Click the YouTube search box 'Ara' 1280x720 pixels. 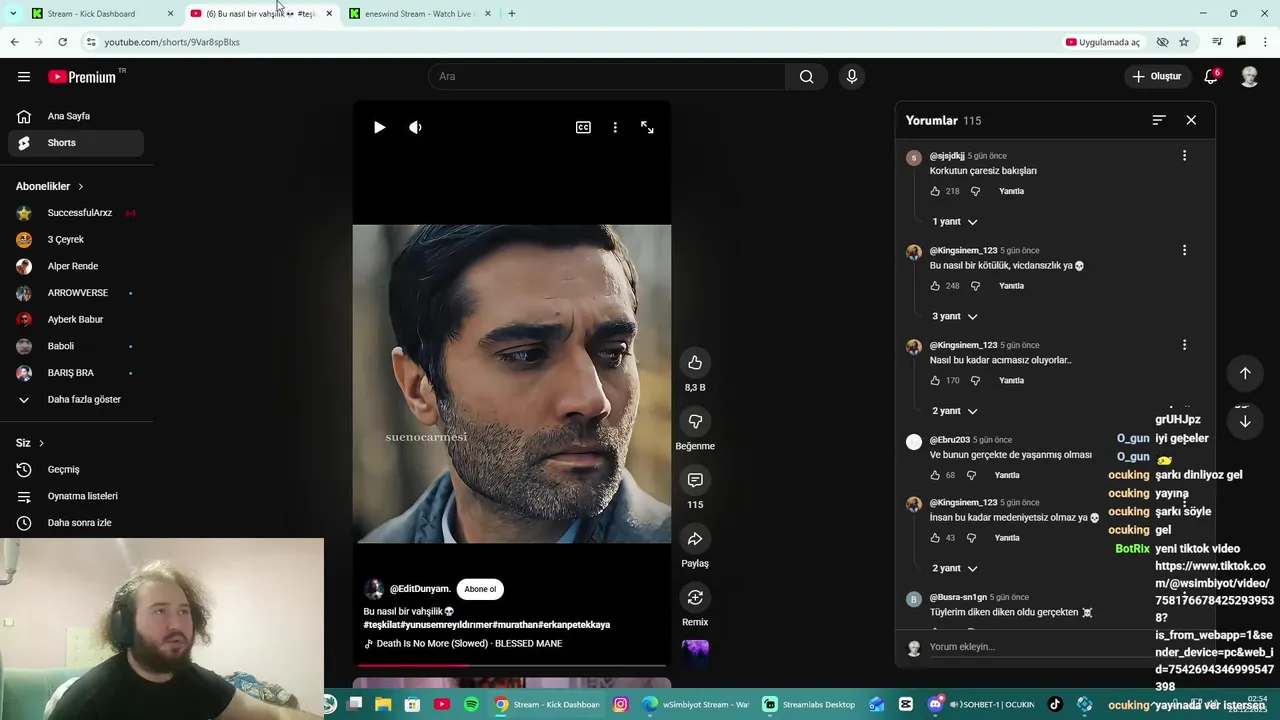tap(607, 76)
